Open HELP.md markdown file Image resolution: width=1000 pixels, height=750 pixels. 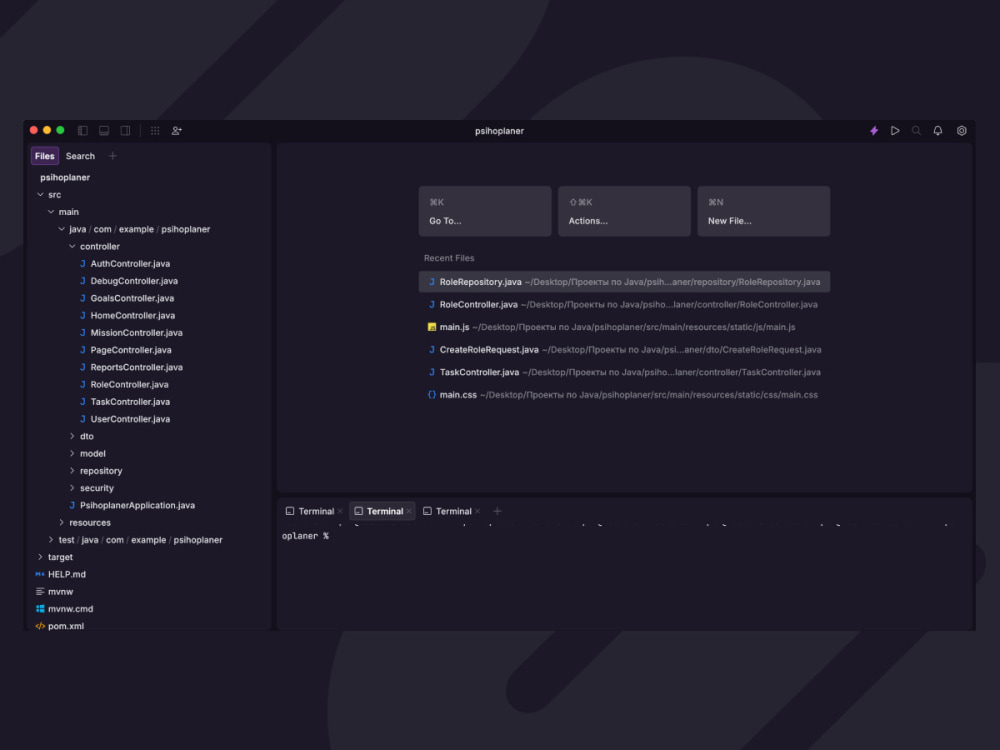click(x=66, y=574)
